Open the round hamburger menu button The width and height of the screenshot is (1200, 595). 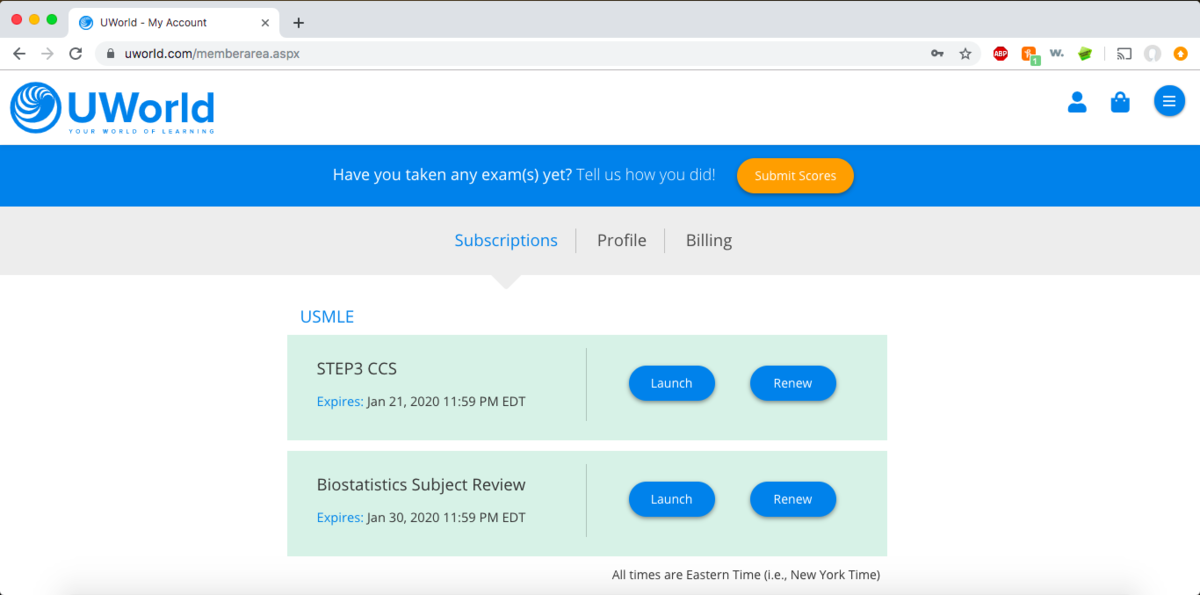tap(1169, 101)
